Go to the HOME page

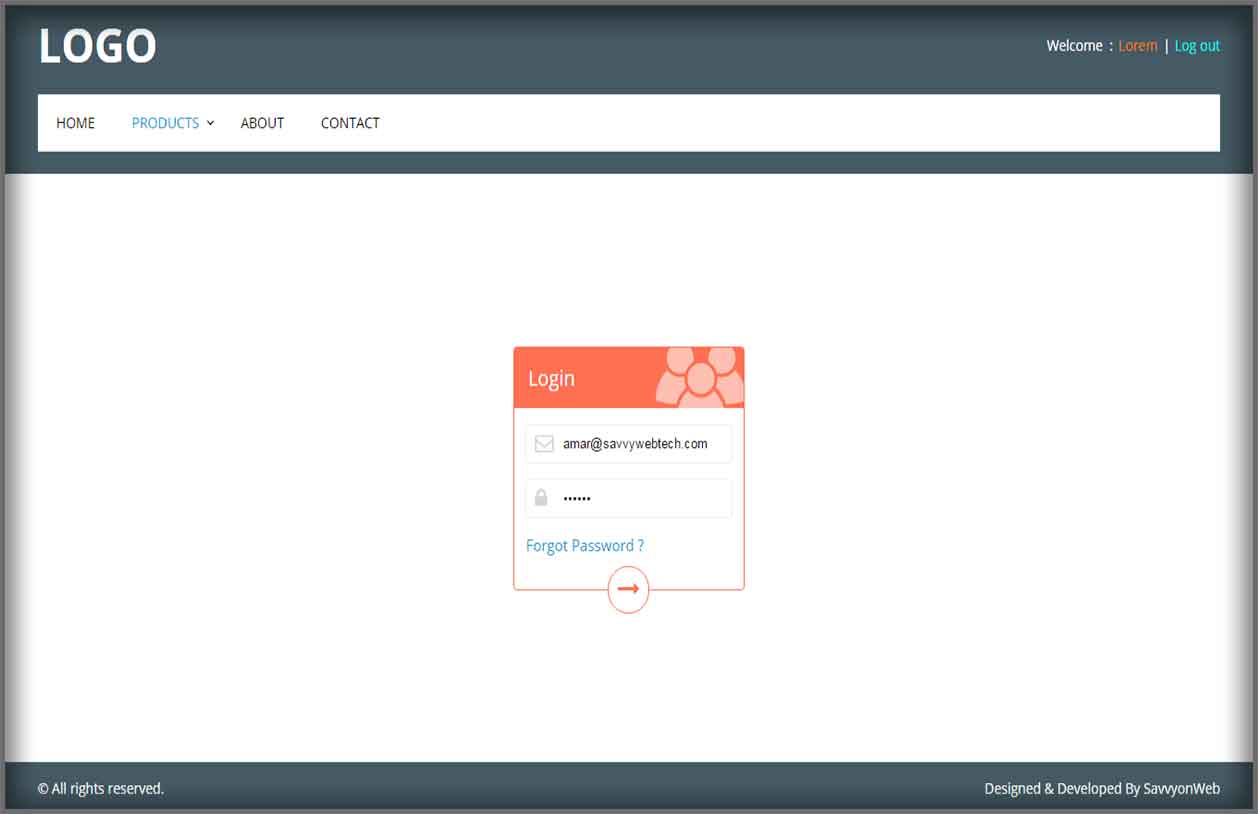pos(76,123)
